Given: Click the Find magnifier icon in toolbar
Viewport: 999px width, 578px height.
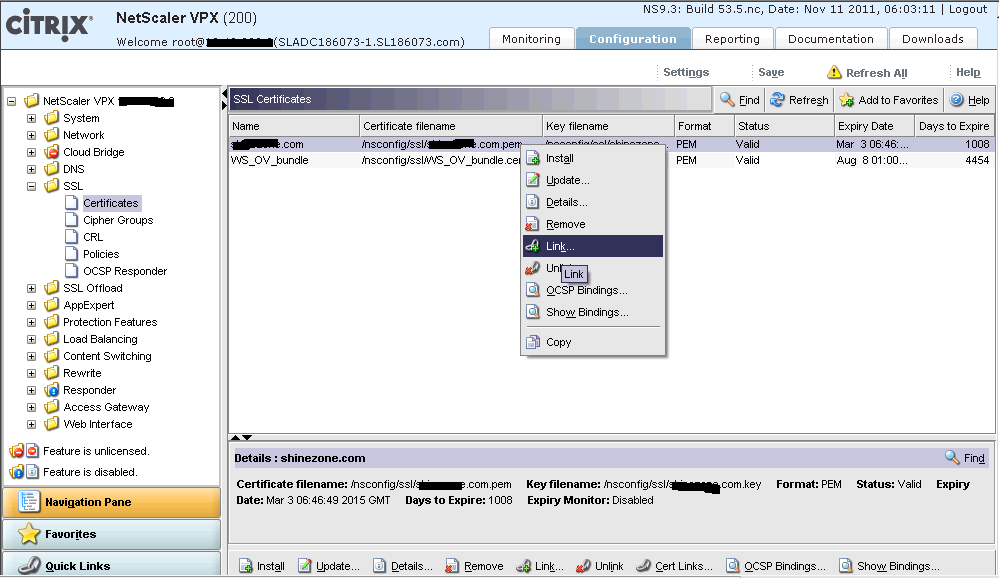Looking at the screenshot, I should tap(727, 100).
